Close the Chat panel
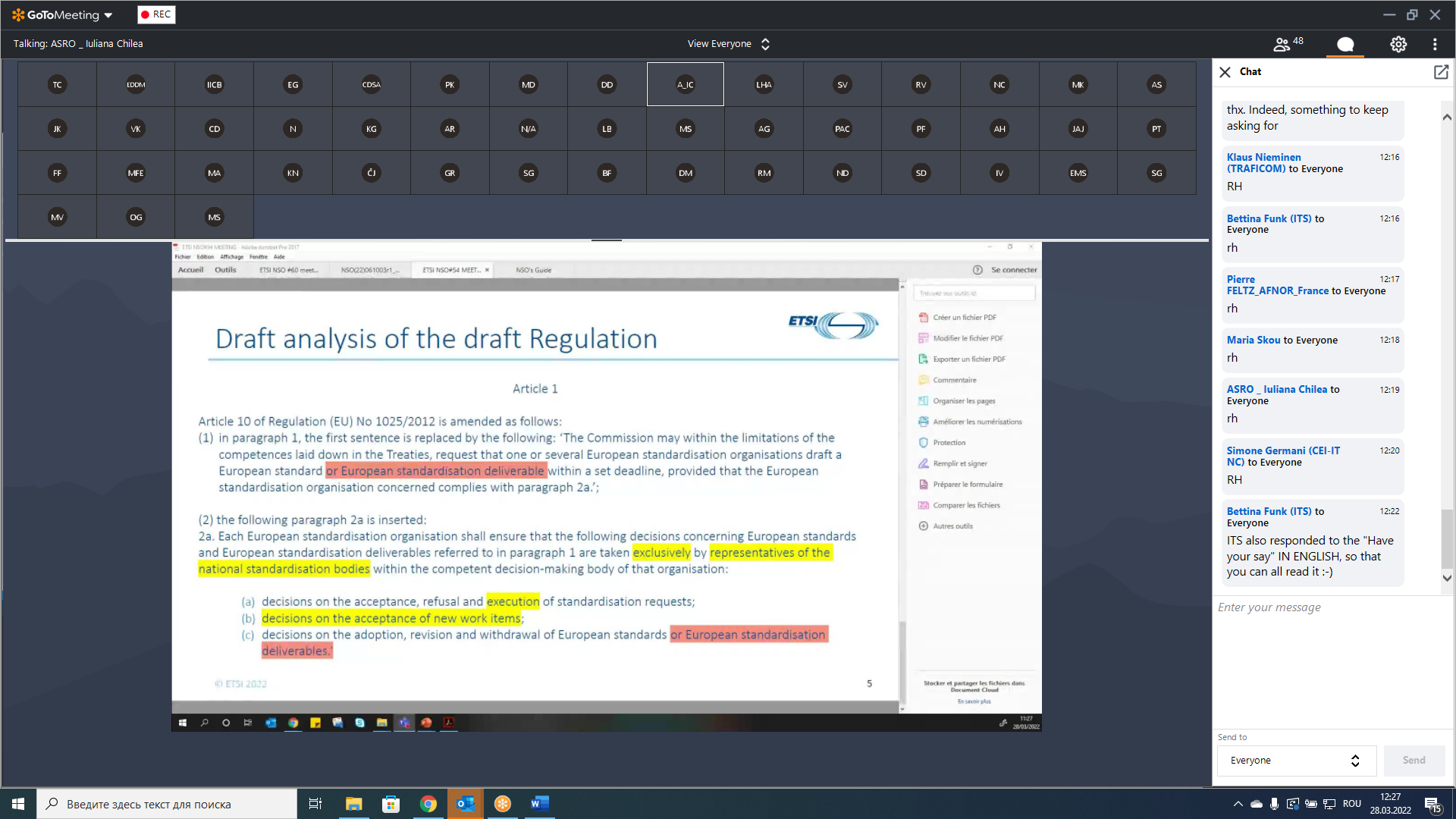The width and height of the screenshot is (1456, 819). point(1225,72)
